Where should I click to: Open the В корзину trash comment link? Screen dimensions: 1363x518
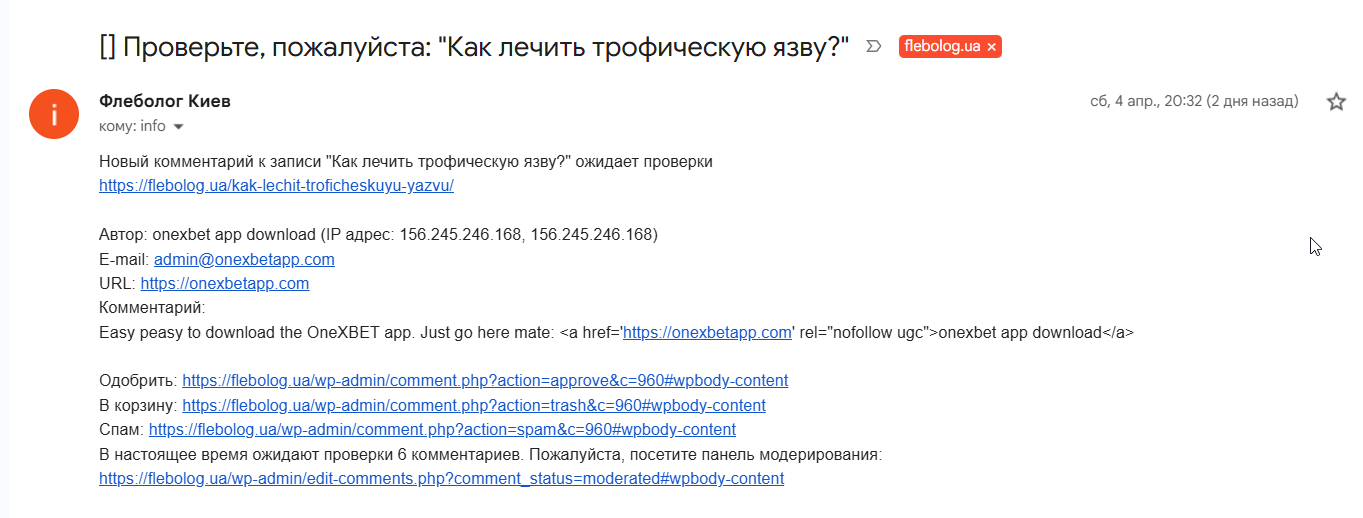[x=474, y=405]
